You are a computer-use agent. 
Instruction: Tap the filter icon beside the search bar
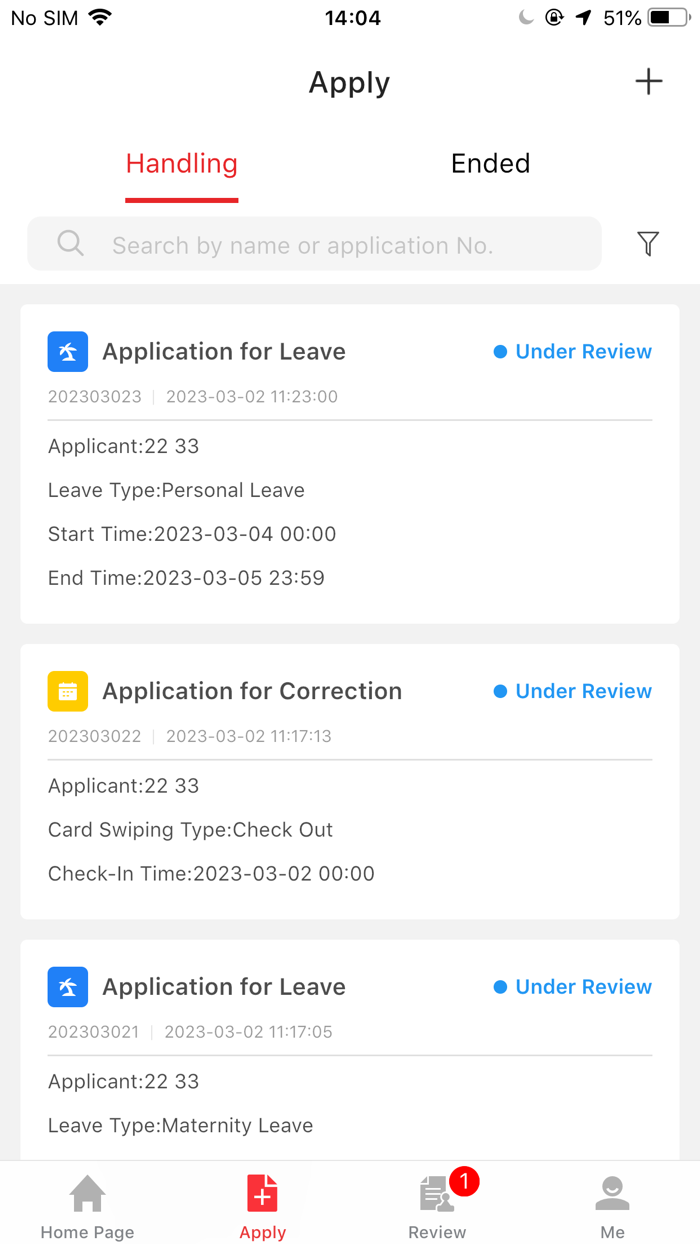tap(648, 243)
